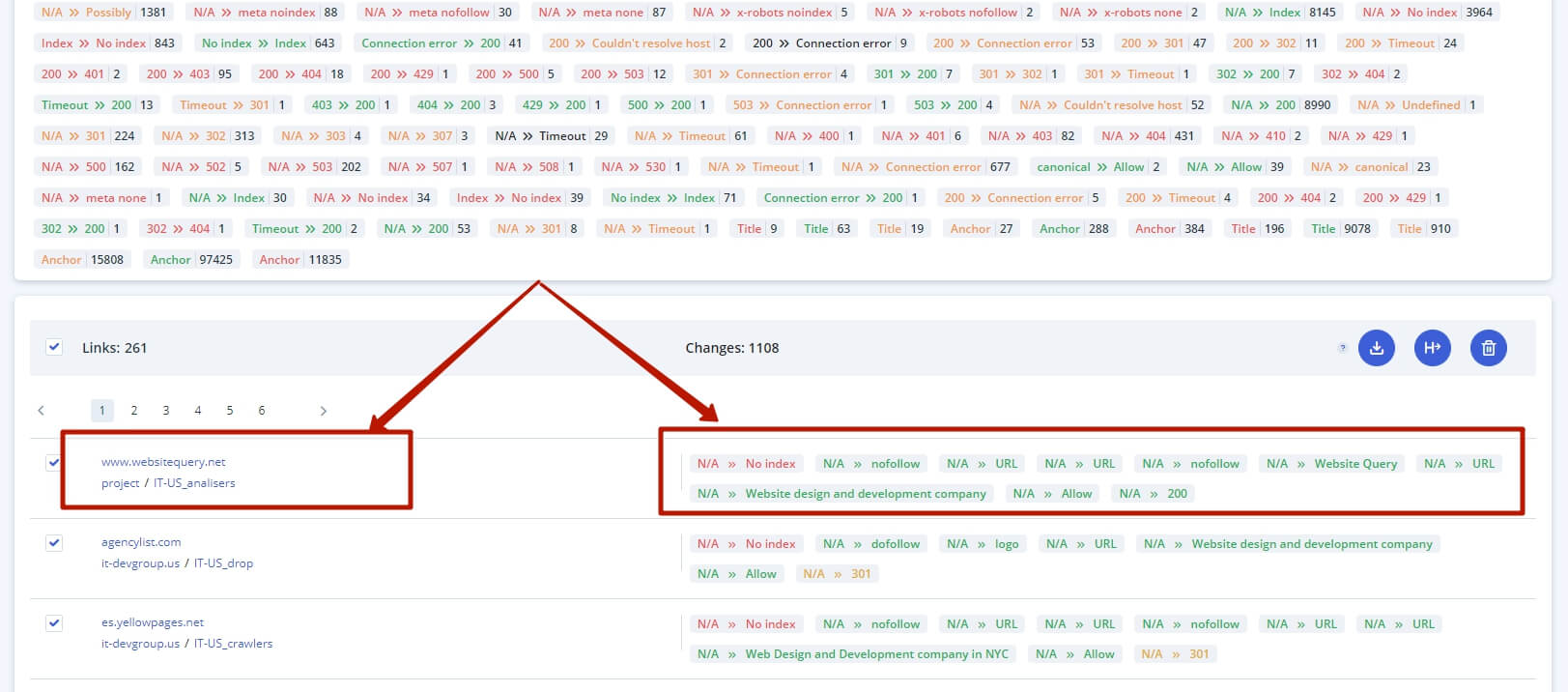1568x692 pixels.
Task: Pick the 'Timeout » 200' 13 tag
Action: pyautogui.click(x=97, y=105)
